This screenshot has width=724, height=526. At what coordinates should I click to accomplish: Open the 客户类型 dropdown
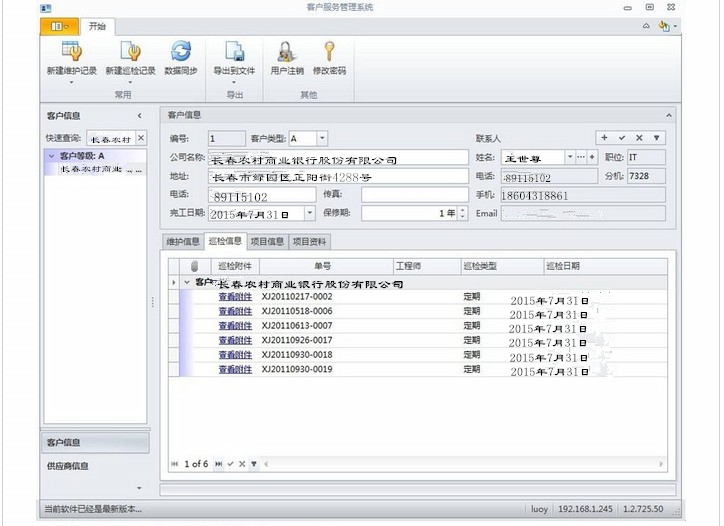tap(322, 139)
